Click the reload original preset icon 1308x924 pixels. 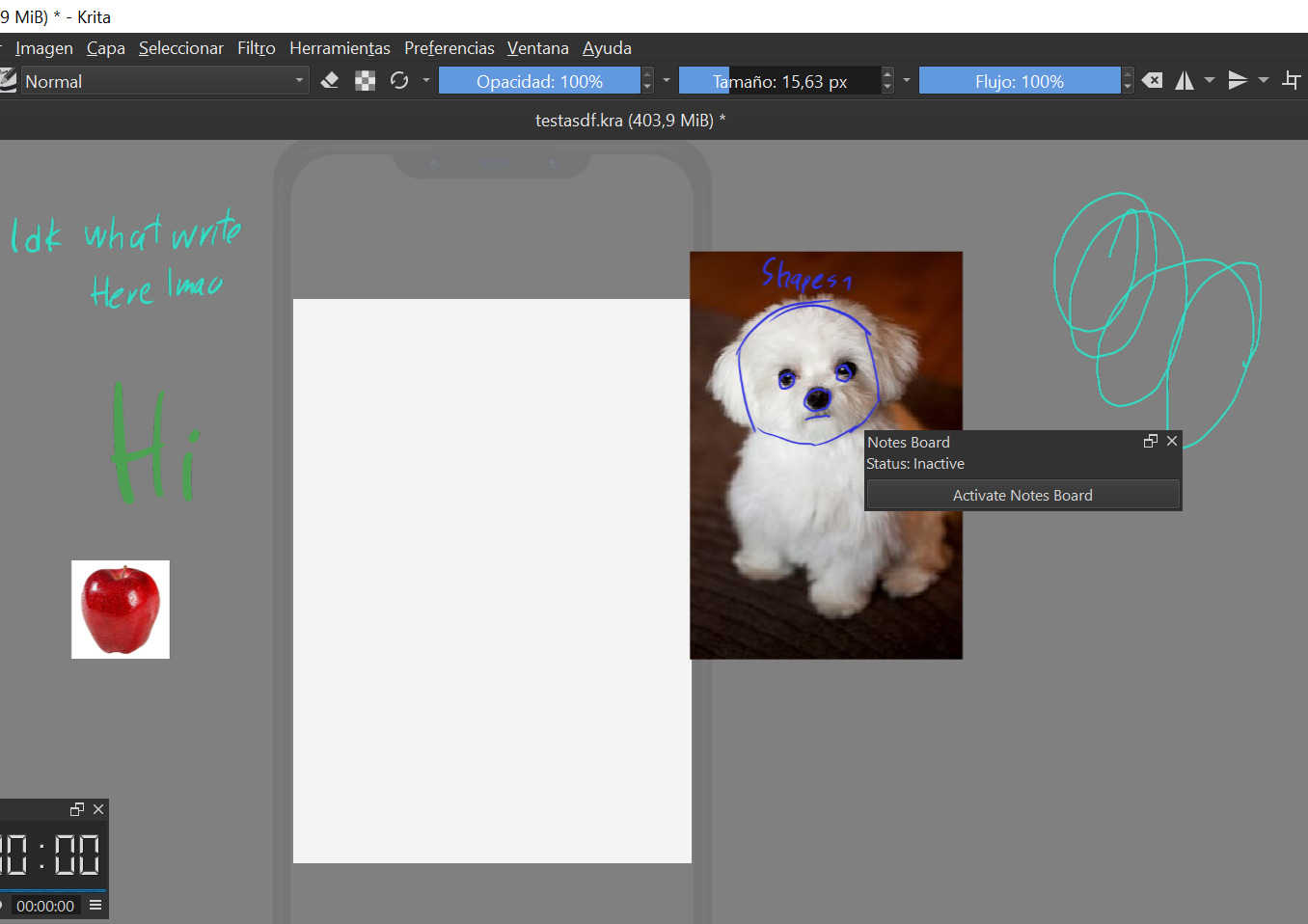(x=399, y=81)
